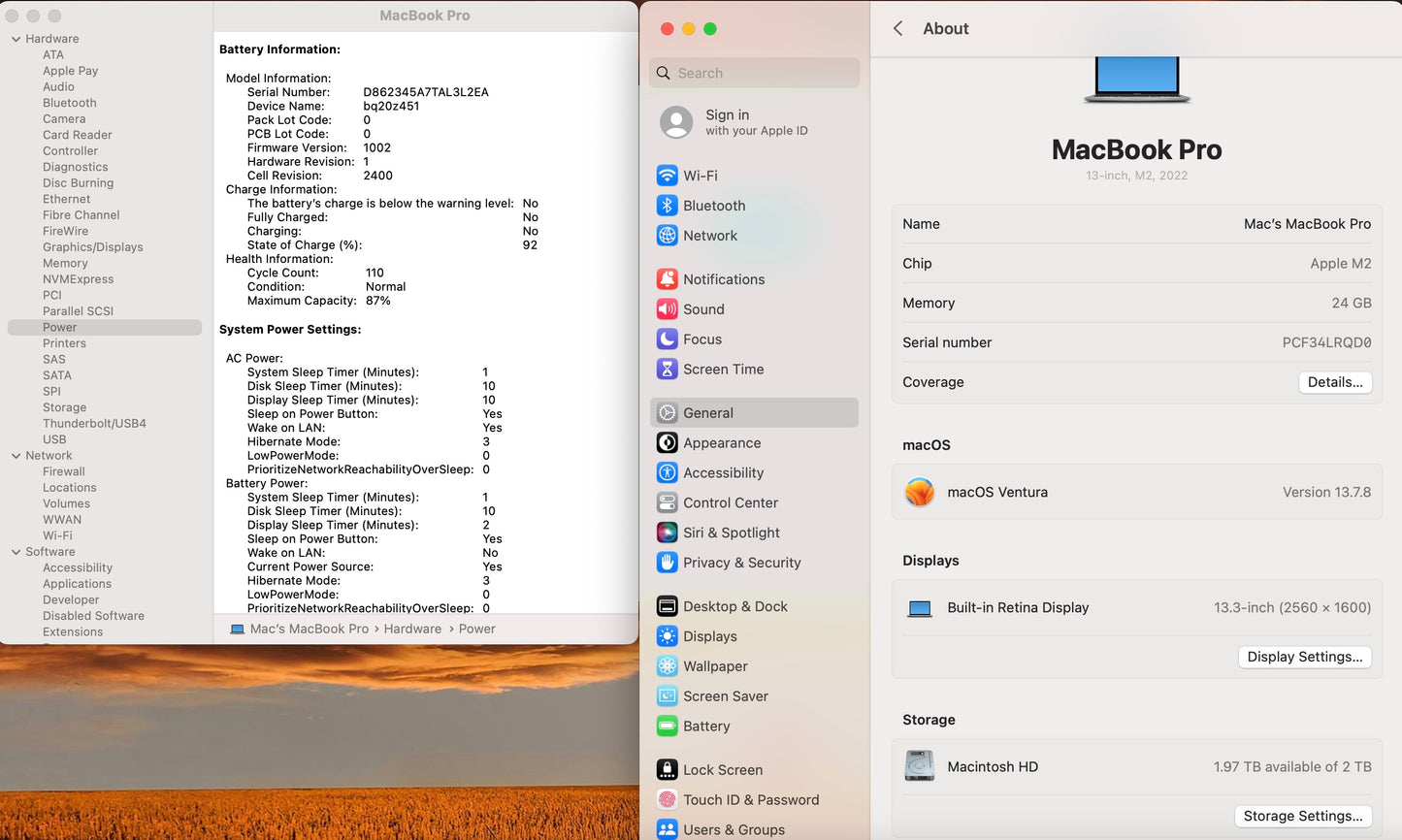Collapse the Software section
Image resolution: width=1402 pixels, height=840 pixels.
15,551
